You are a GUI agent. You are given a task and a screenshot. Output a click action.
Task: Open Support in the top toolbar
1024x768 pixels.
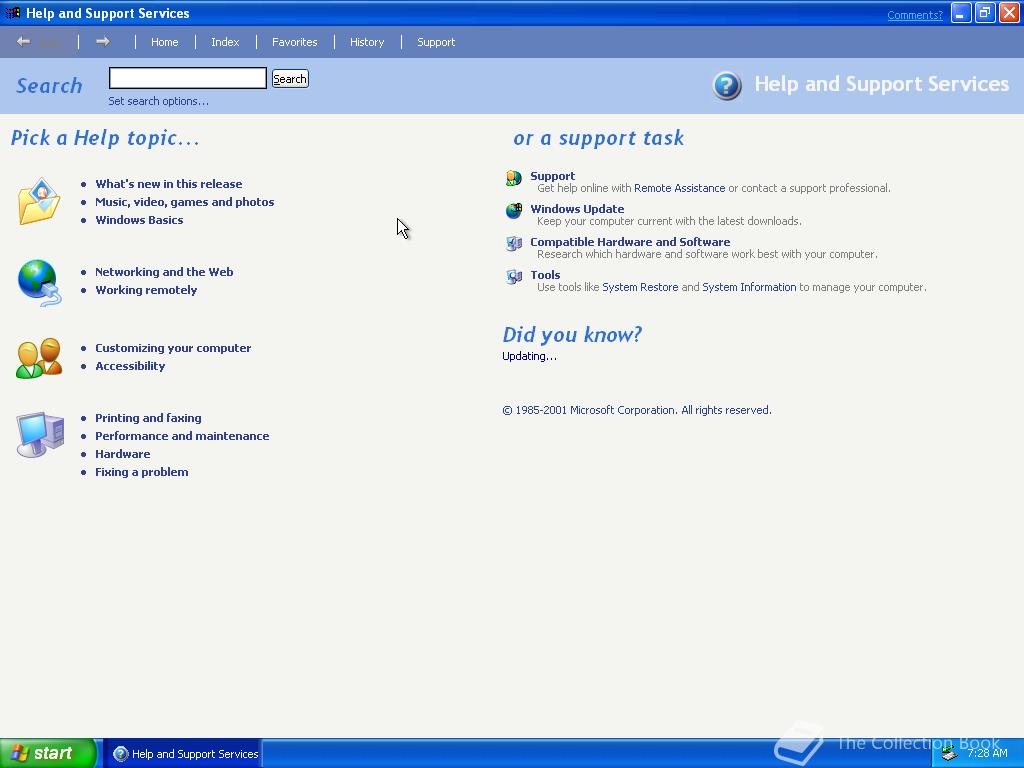coord(436,42)
